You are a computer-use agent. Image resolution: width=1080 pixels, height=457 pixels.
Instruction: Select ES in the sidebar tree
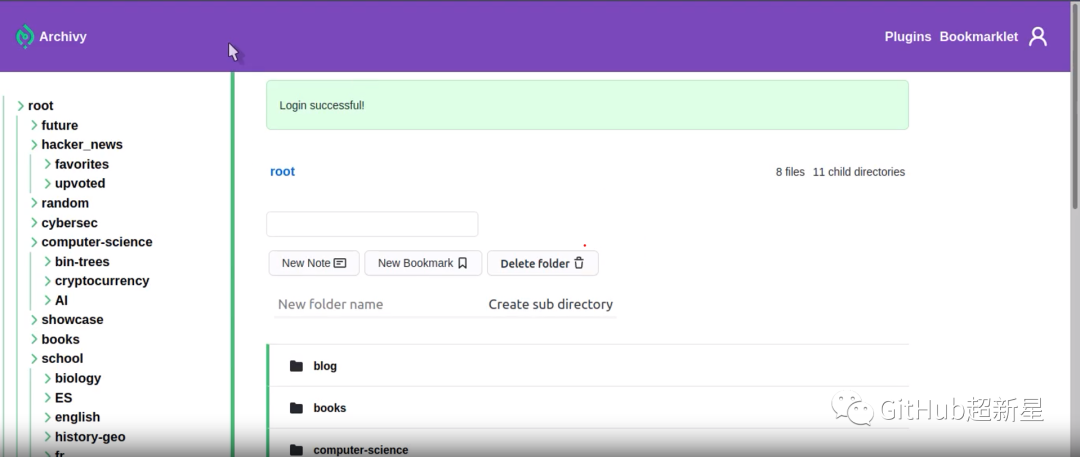coord(63,398)
